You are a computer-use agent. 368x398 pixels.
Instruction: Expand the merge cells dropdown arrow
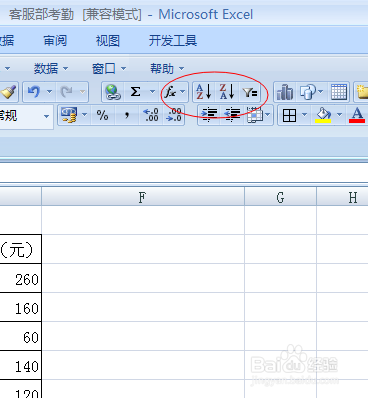(268, 115)
